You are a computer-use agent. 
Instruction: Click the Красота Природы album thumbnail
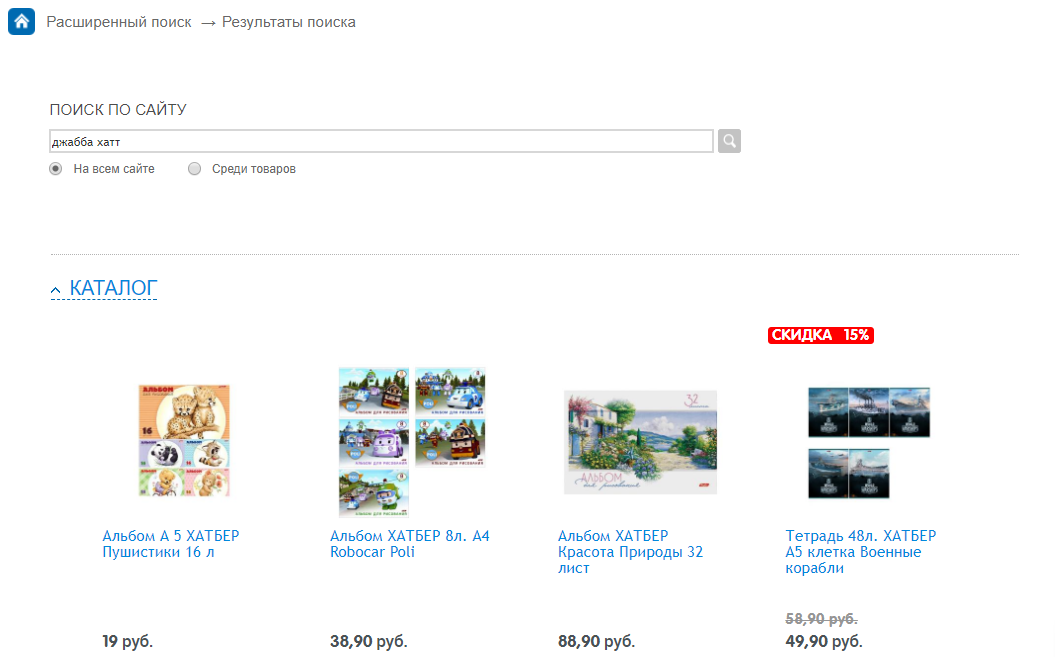tap(641, 442)
